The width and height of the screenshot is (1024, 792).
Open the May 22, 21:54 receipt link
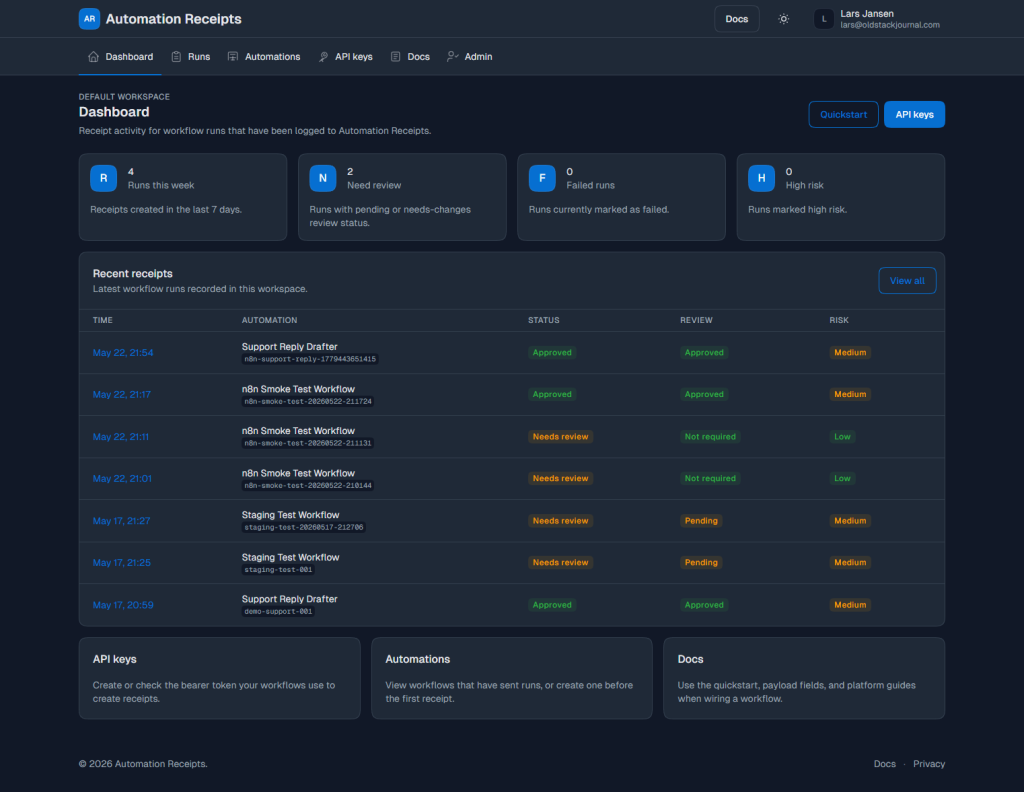point(123,353)
